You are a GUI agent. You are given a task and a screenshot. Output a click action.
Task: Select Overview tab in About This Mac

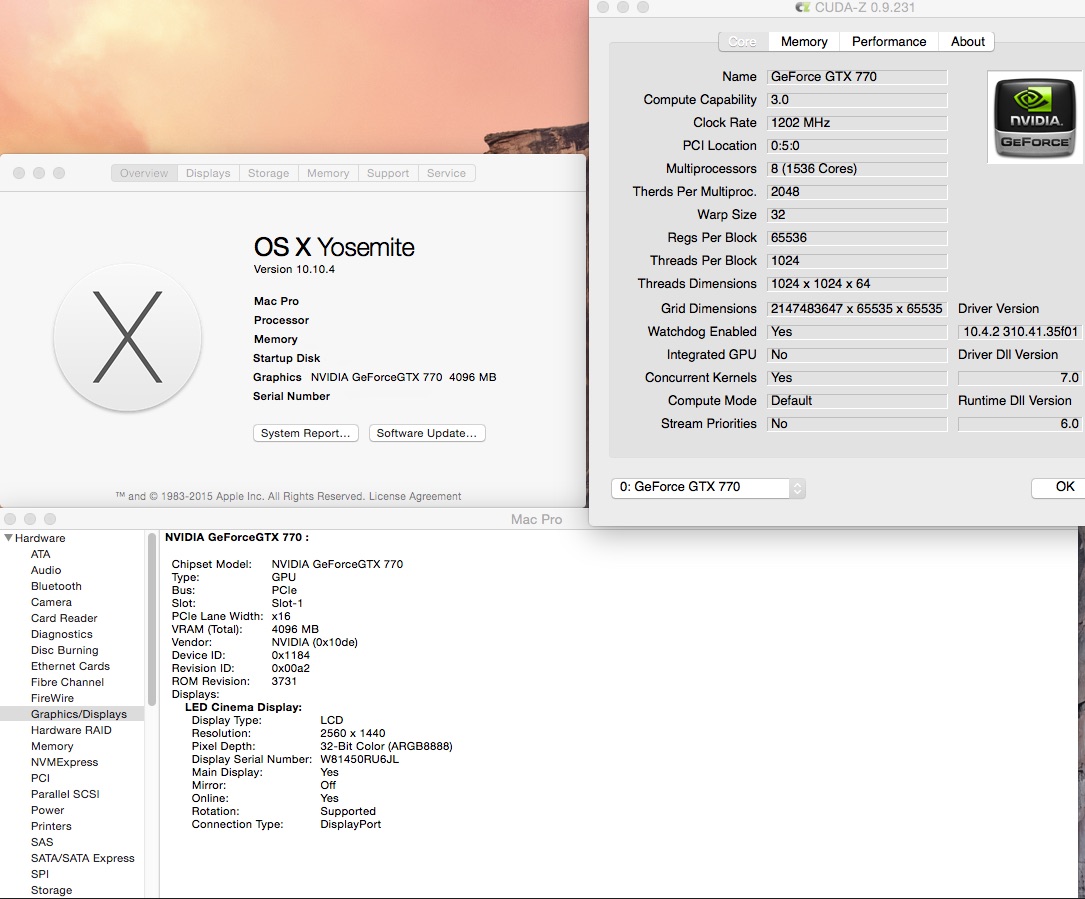(144, 173)
